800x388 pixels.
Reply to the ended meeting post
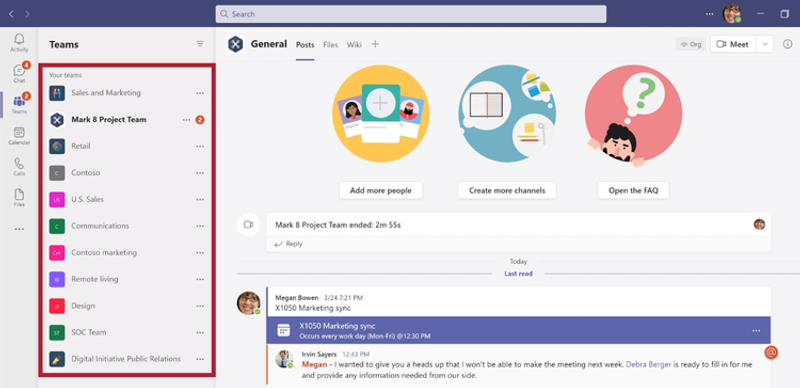289,244
